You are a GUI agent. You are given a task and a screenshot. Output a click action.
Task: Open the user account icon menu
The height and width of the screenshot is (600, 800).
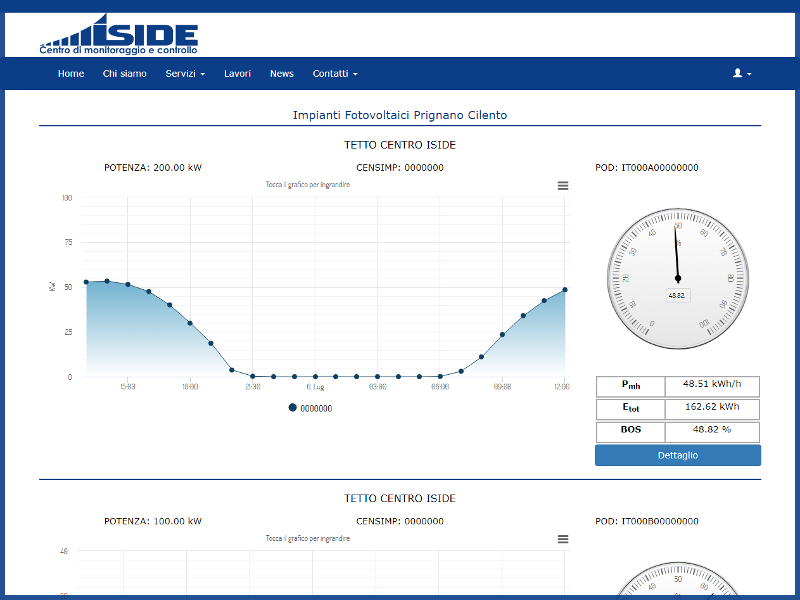click(742, 73)
